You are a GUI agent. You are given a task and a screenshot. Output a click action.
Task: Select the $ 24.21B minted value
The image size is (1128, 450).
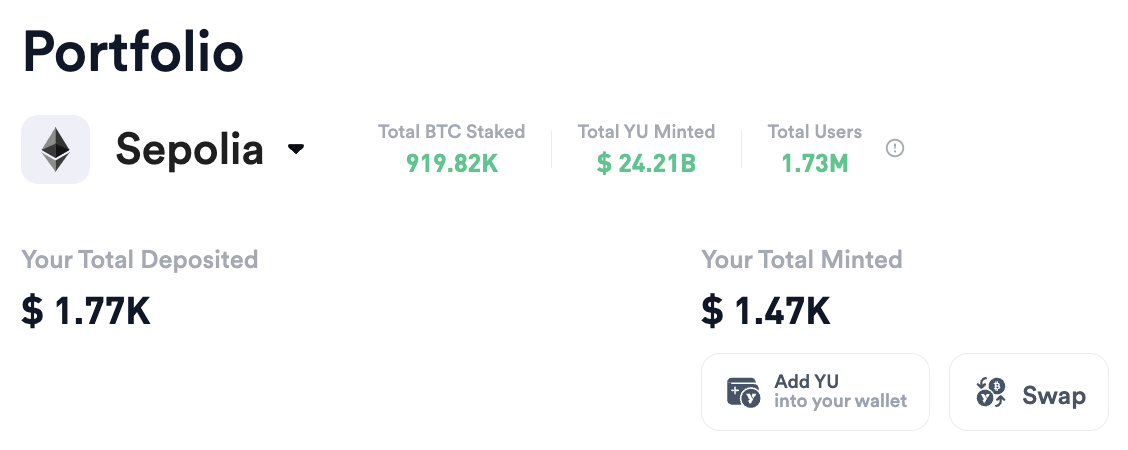point(646,163)
